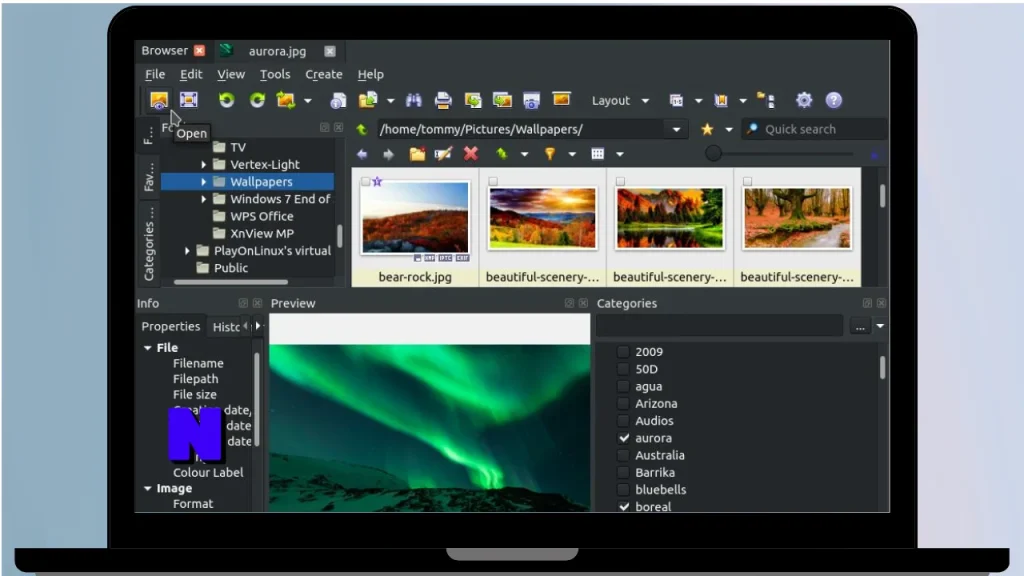Open the View menu
The image size is (1024, 576).
[231, 74]
